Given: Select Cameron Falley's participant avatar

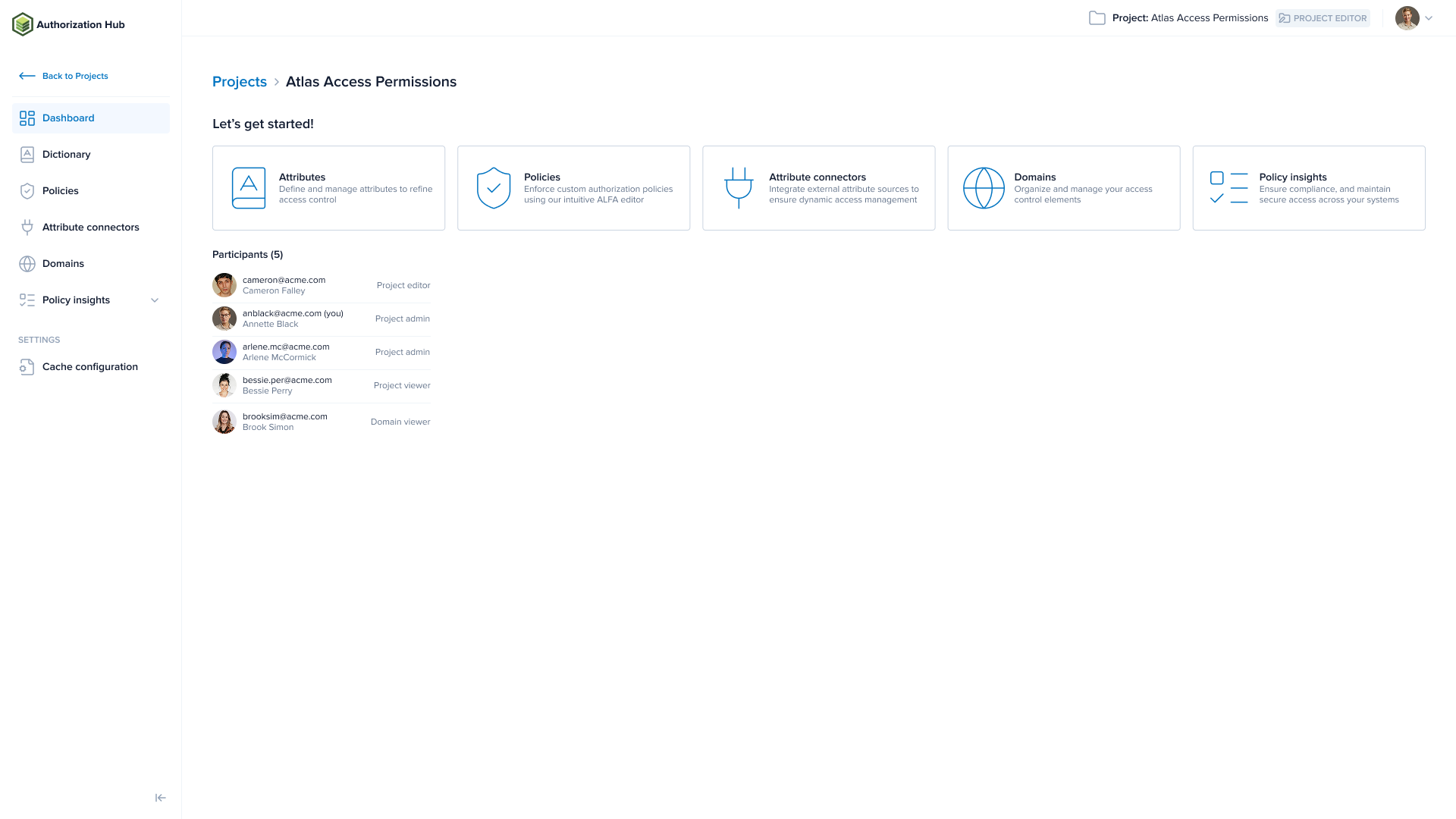Looking at the screenshot, I should (x=224, y=285).
